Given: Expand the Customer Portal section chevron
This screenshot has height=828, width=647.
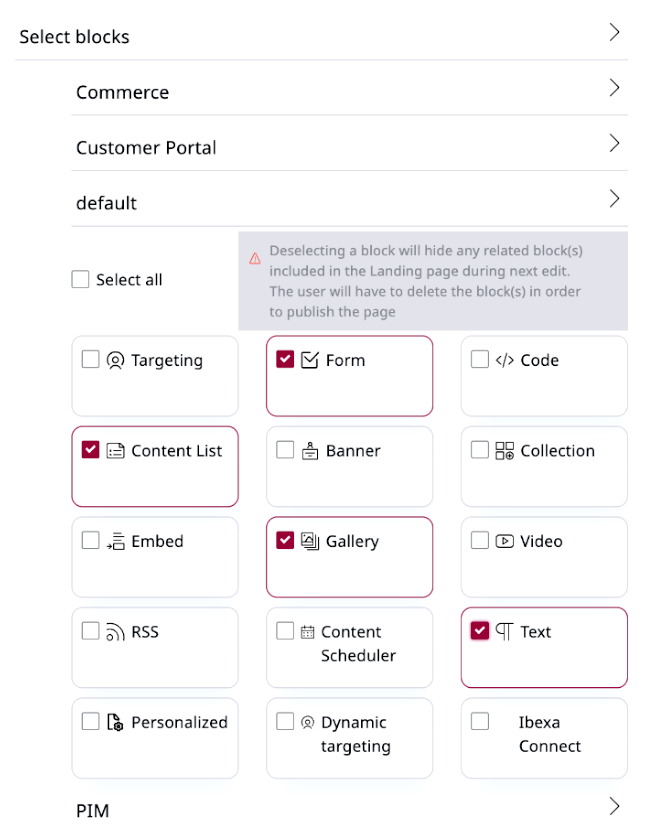Looking at the screenshot, I should pos(614,144).
